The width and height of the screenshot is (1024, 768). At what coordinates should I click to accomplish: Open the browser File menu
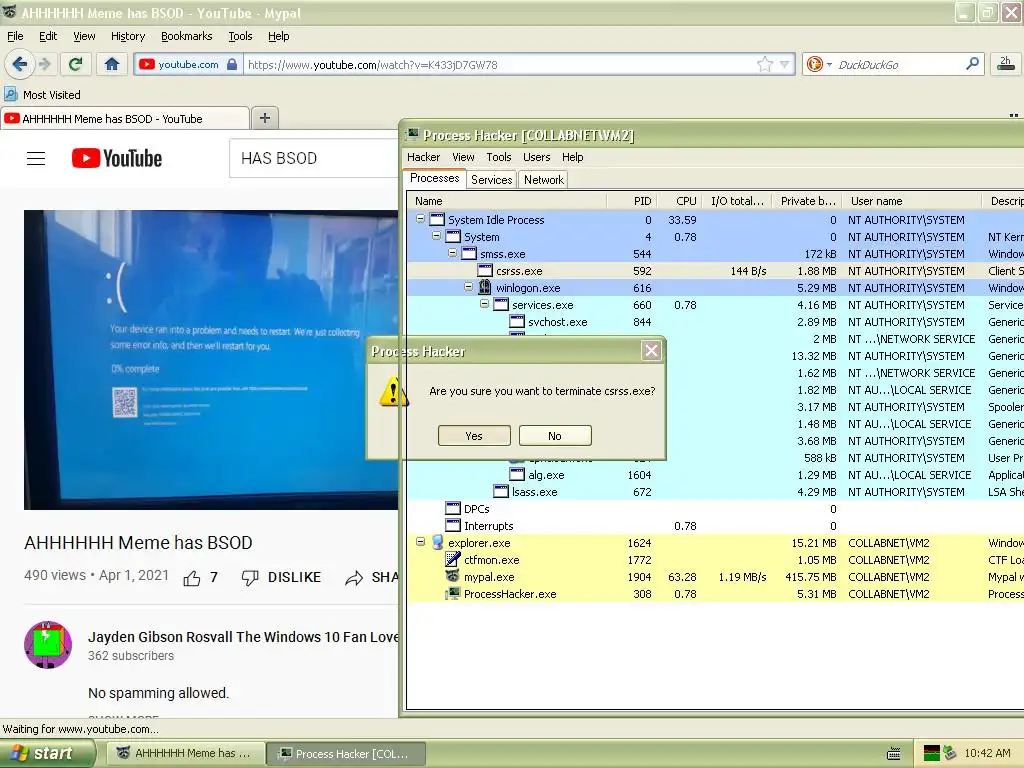pyautogui.click(x=15, y=36)
